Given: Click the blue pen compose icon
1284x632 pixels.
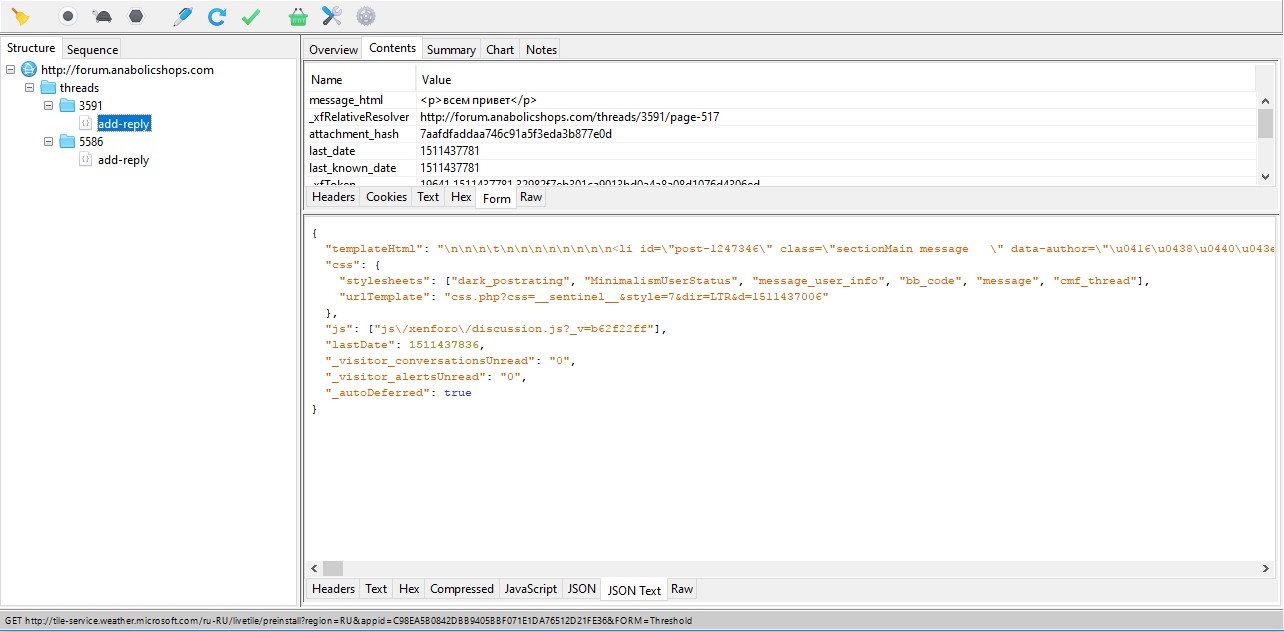Looking at the screenshot, I should pyautogui.click(x=182, y=16).
